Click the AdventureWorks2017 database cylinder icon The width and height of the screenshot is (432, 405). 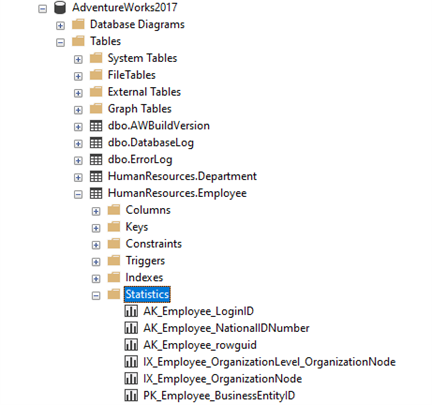[x=60, y=7]
